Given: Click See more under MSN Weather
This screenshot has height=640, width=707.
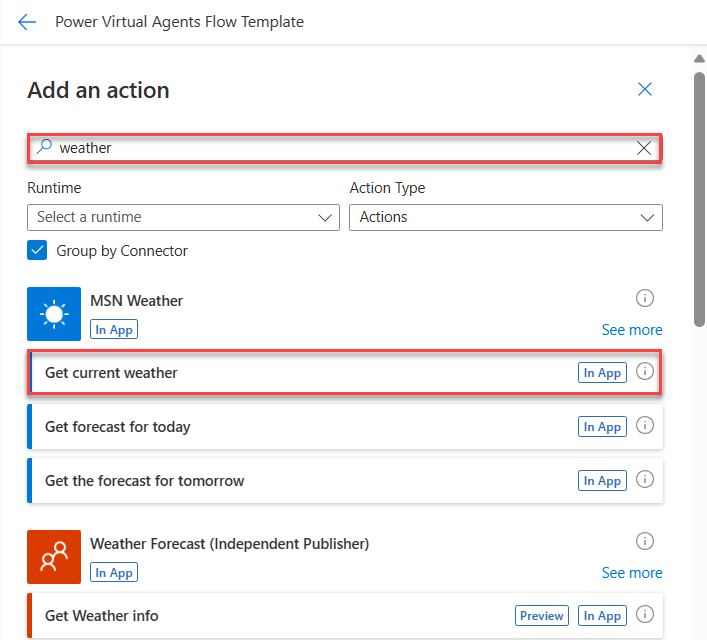Looking at the screenshot, I should 632,330.
